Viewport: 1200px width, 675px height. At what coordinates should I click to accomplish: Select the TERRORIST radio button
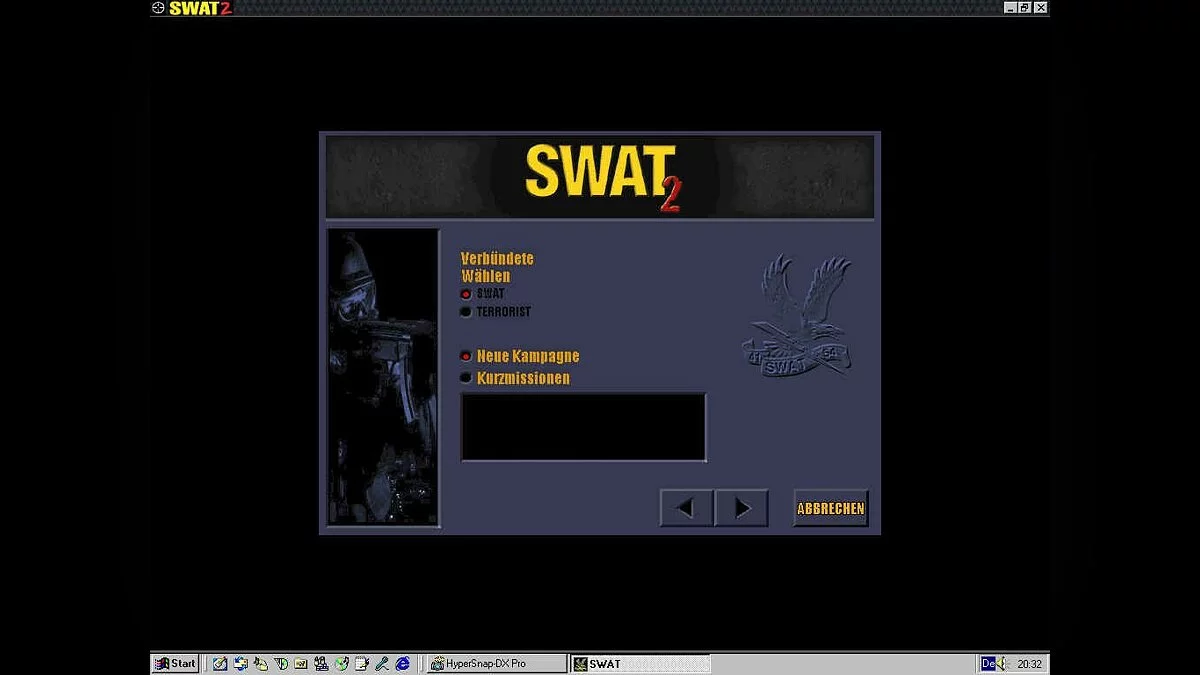pyautogui.click(x=466, y=312)
